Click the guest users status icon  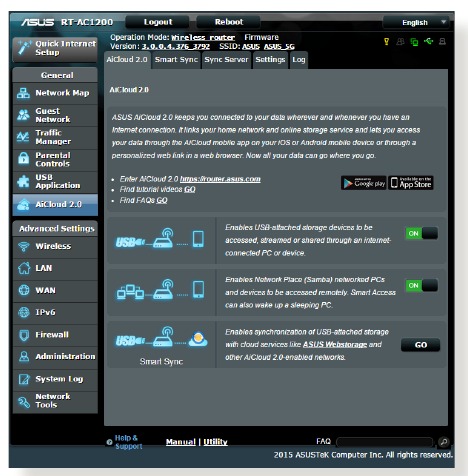pyautogui.click(x=400, y=42)
